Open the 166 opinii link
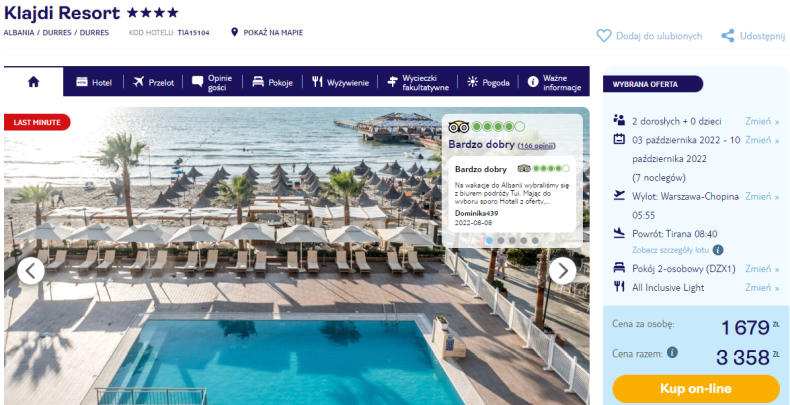This screenshot has height=405, width=790. click(537, 146)
